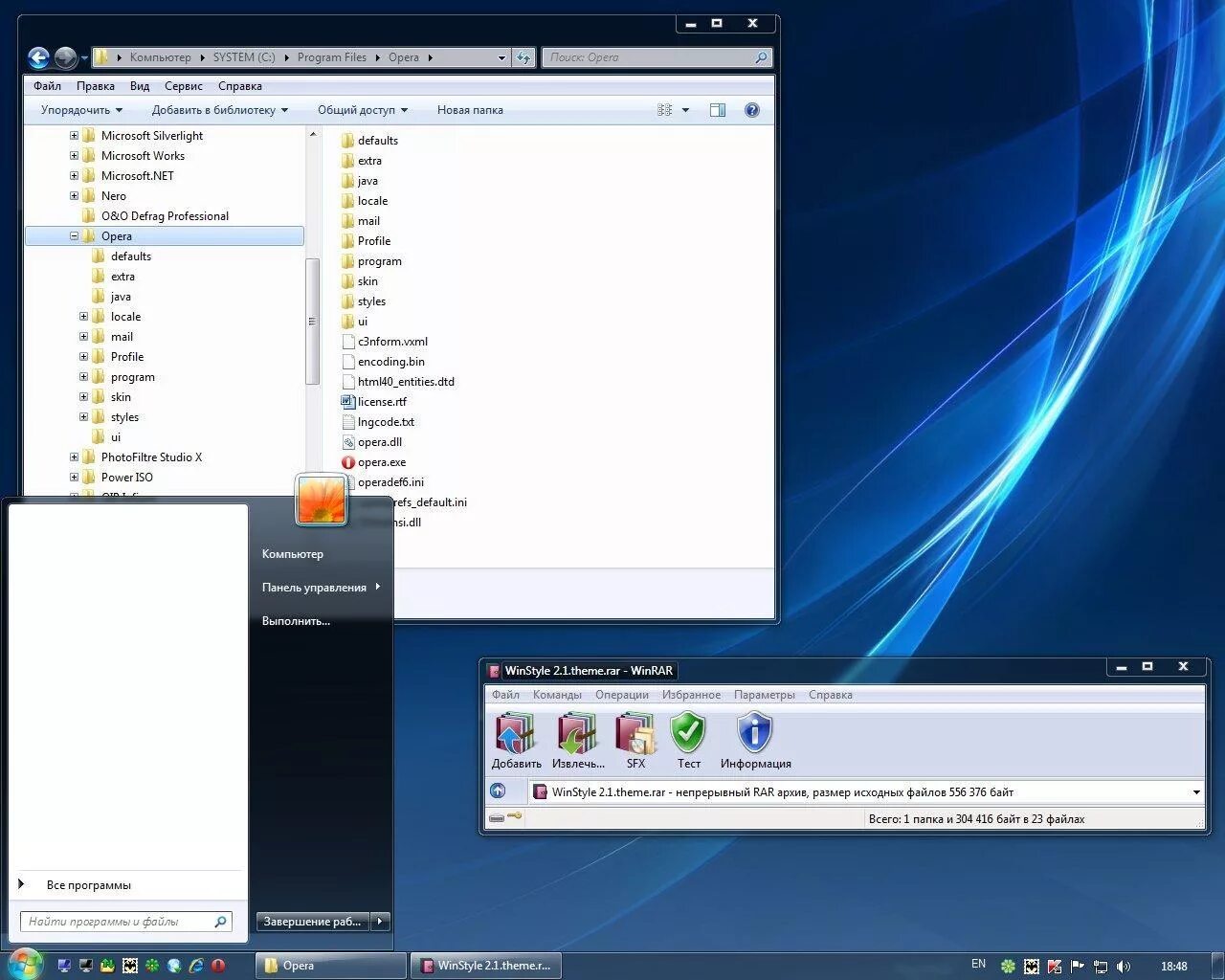This screenshot has height=980, width=1225.
Task: Click Выполнить... in Start menu
Action: [x=296, y=621]
